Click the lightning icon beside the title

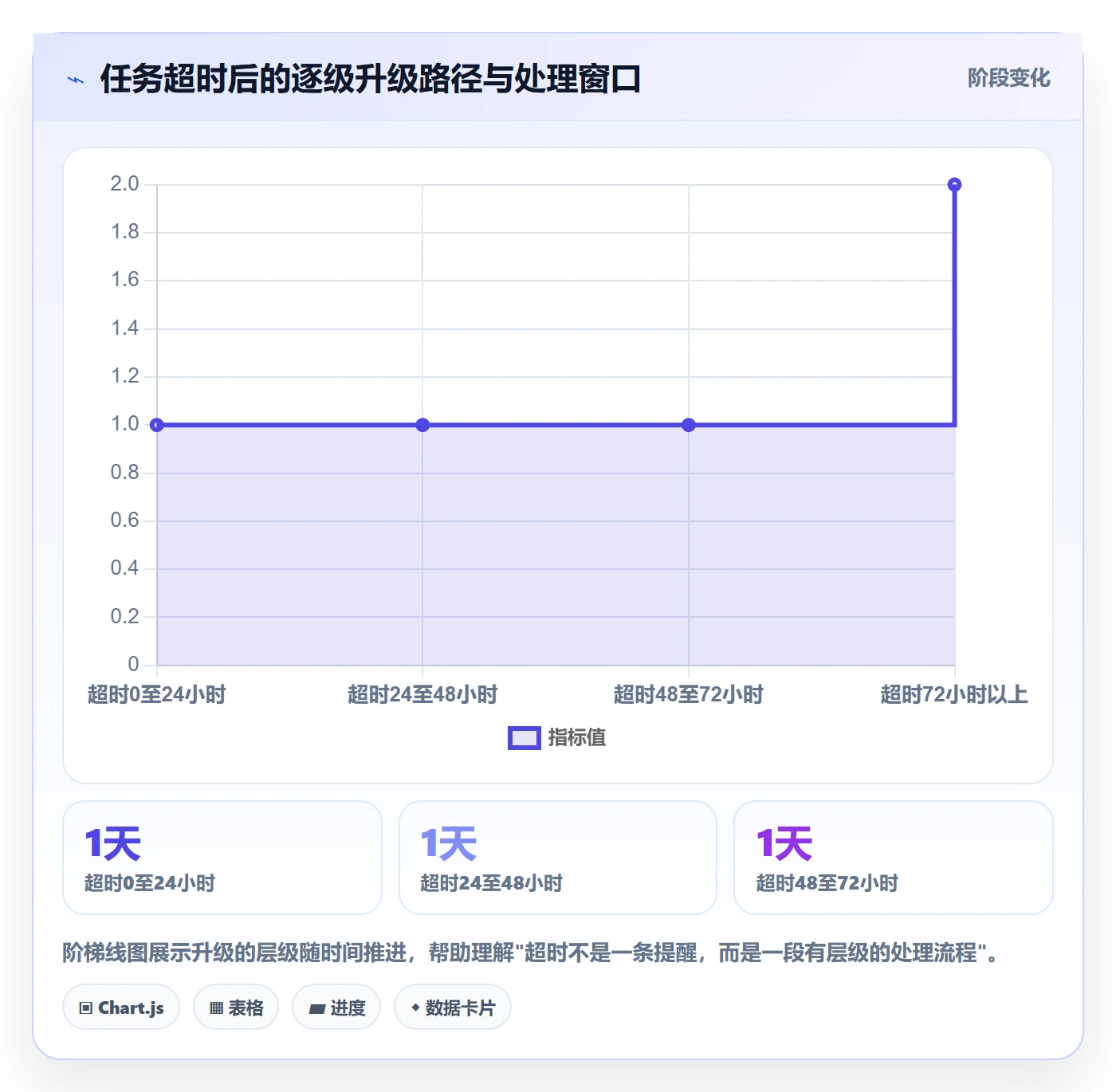tap(76, 80)
